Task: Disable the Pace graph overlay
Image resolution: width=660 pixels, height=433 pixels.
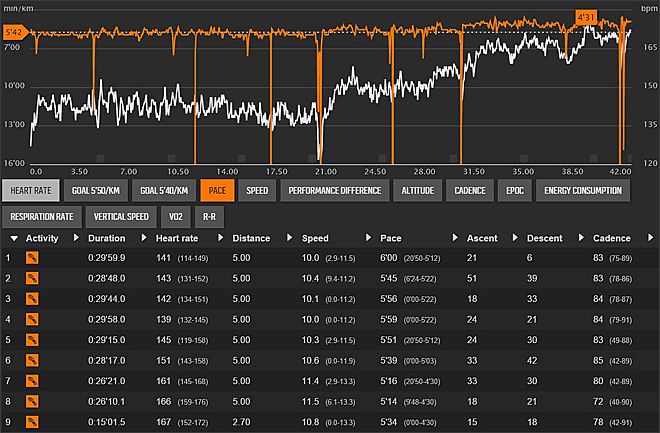Action: click(215, 189)
